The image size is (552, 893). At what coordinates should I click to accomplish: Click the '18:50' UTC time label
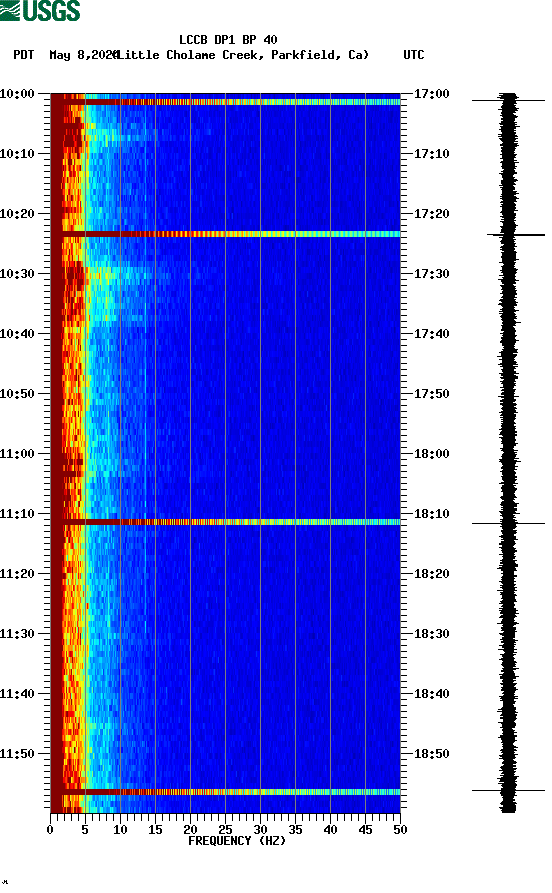[x=432, y=753]
